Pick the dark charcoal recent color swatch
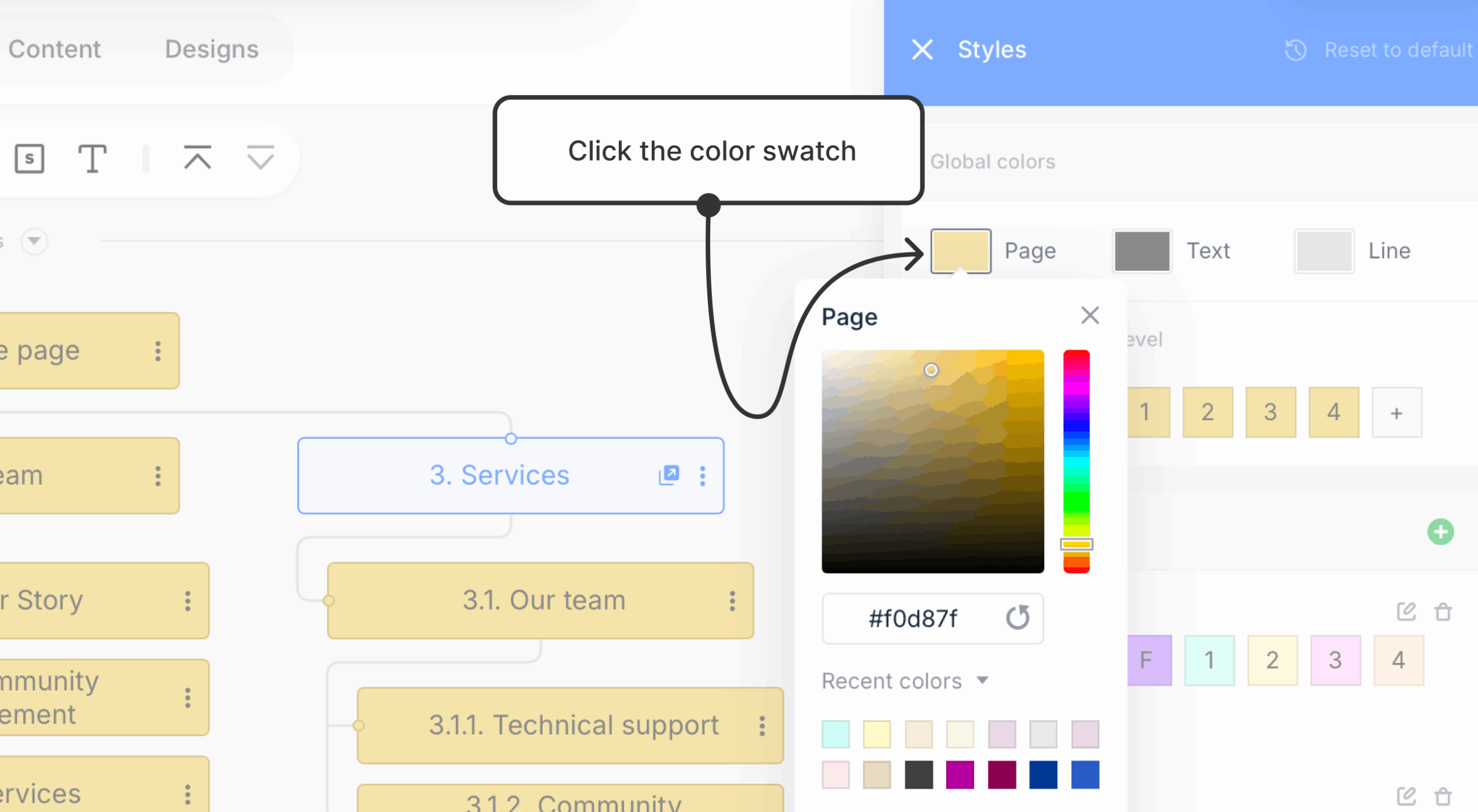 click(x=919, y=774)
